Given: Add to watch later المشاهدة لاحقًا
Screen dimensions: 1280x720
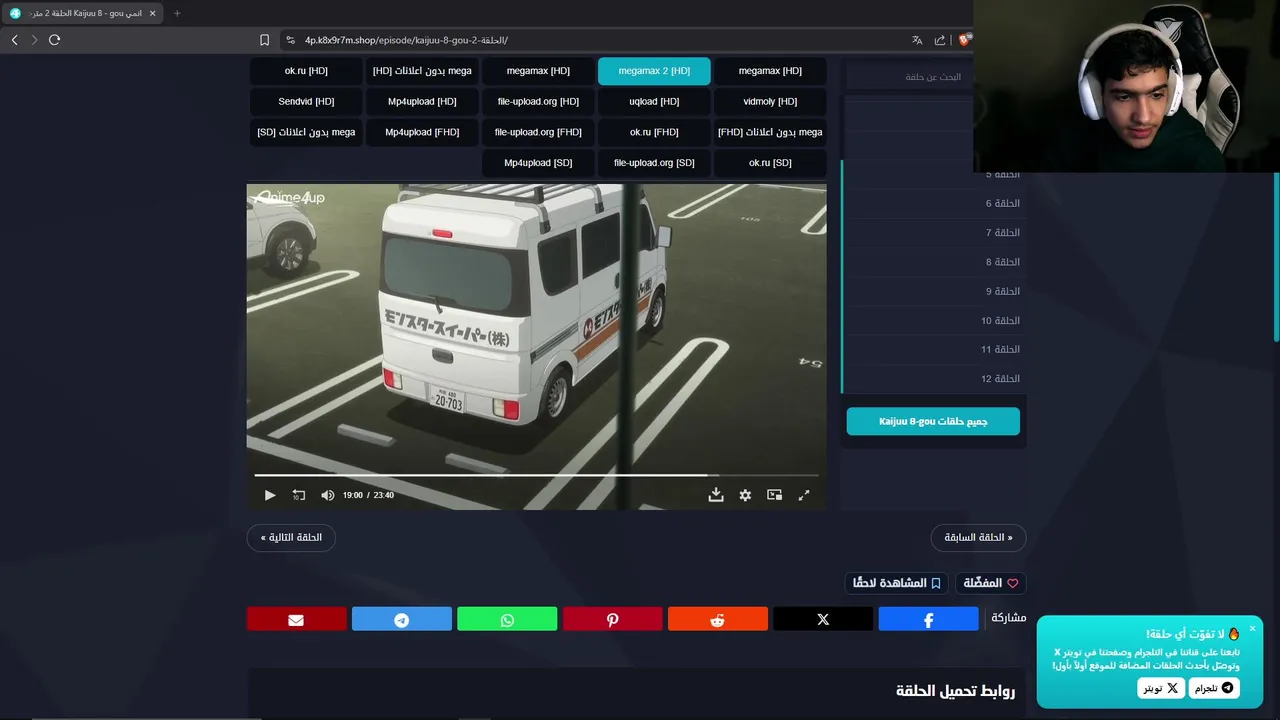Looking at the screenshot, I should click(x=896, y=583).
